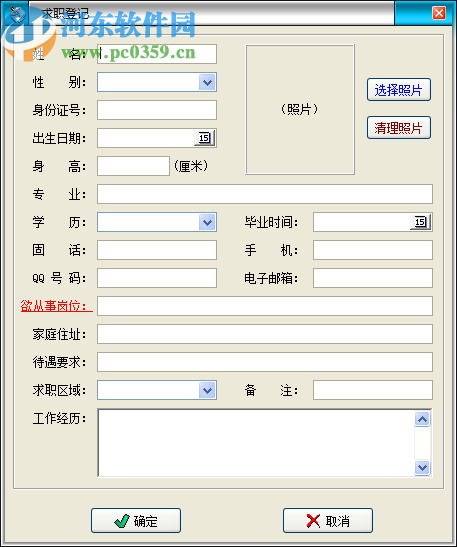
Task: Focus the 备注 input field
Action: pyautogui.click(x=373, y=390)
